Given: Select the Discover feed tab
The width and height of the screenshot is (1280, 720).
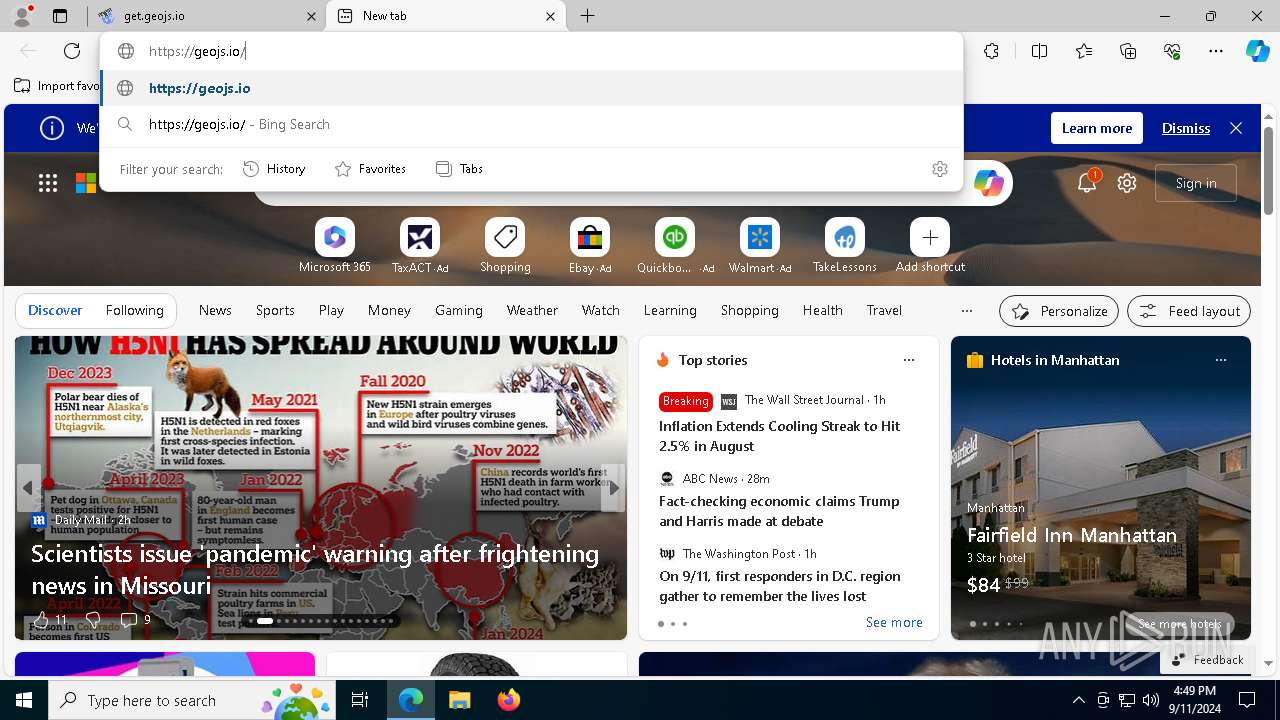Looking at the screenshot, I should pos(55,311).
